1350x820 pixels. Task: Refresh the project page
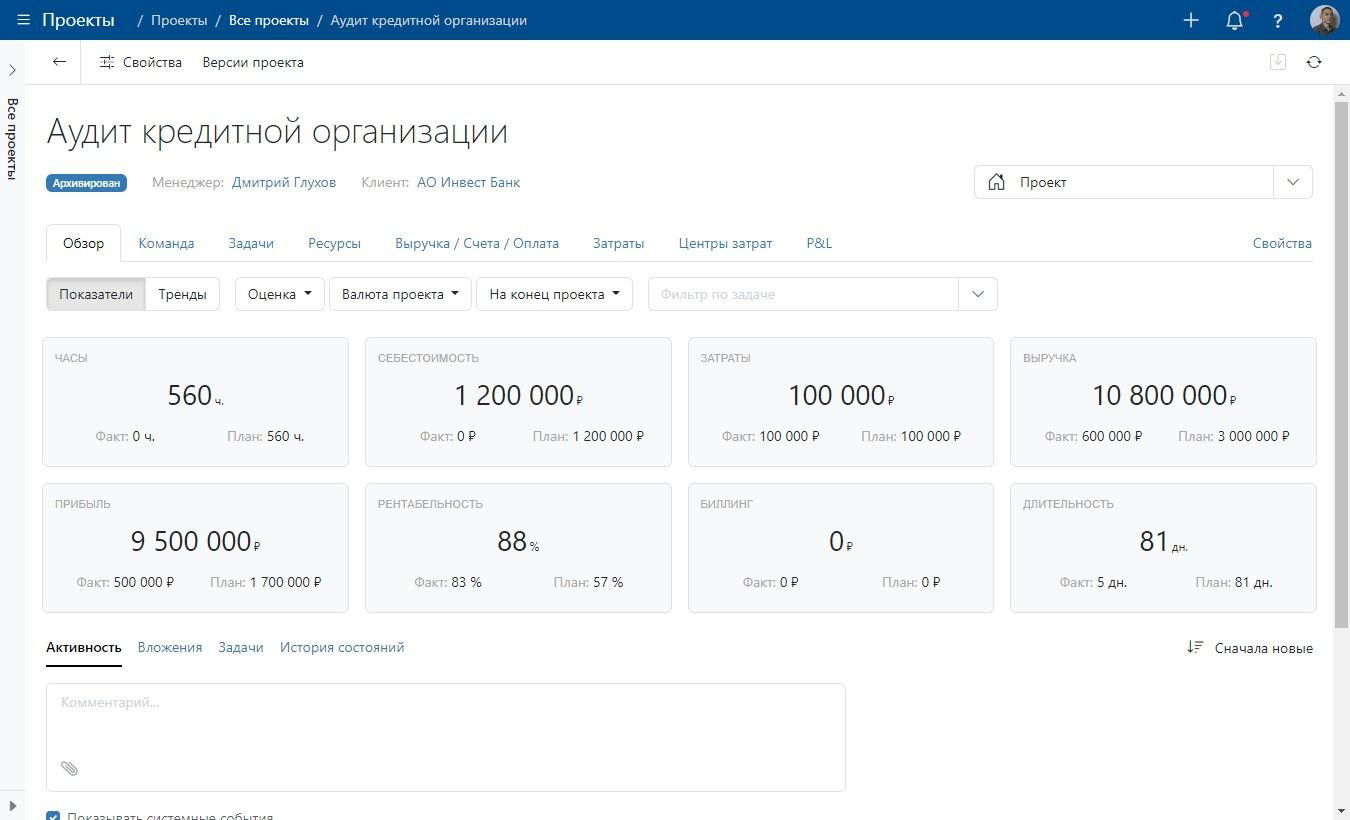[x=1314, y=62]
